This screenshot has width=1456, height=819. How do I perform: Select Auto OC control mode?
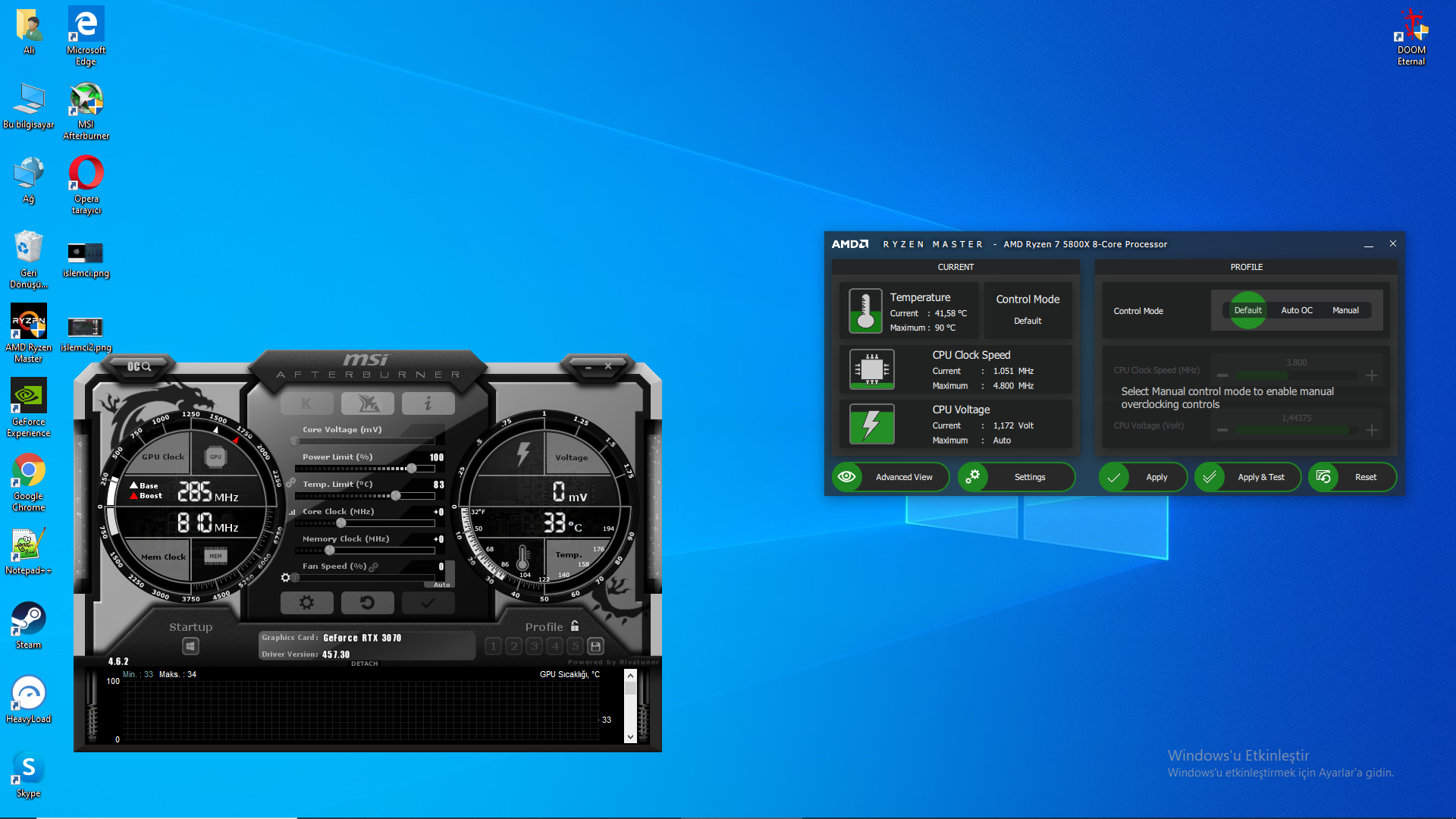tap(1297, 310)
